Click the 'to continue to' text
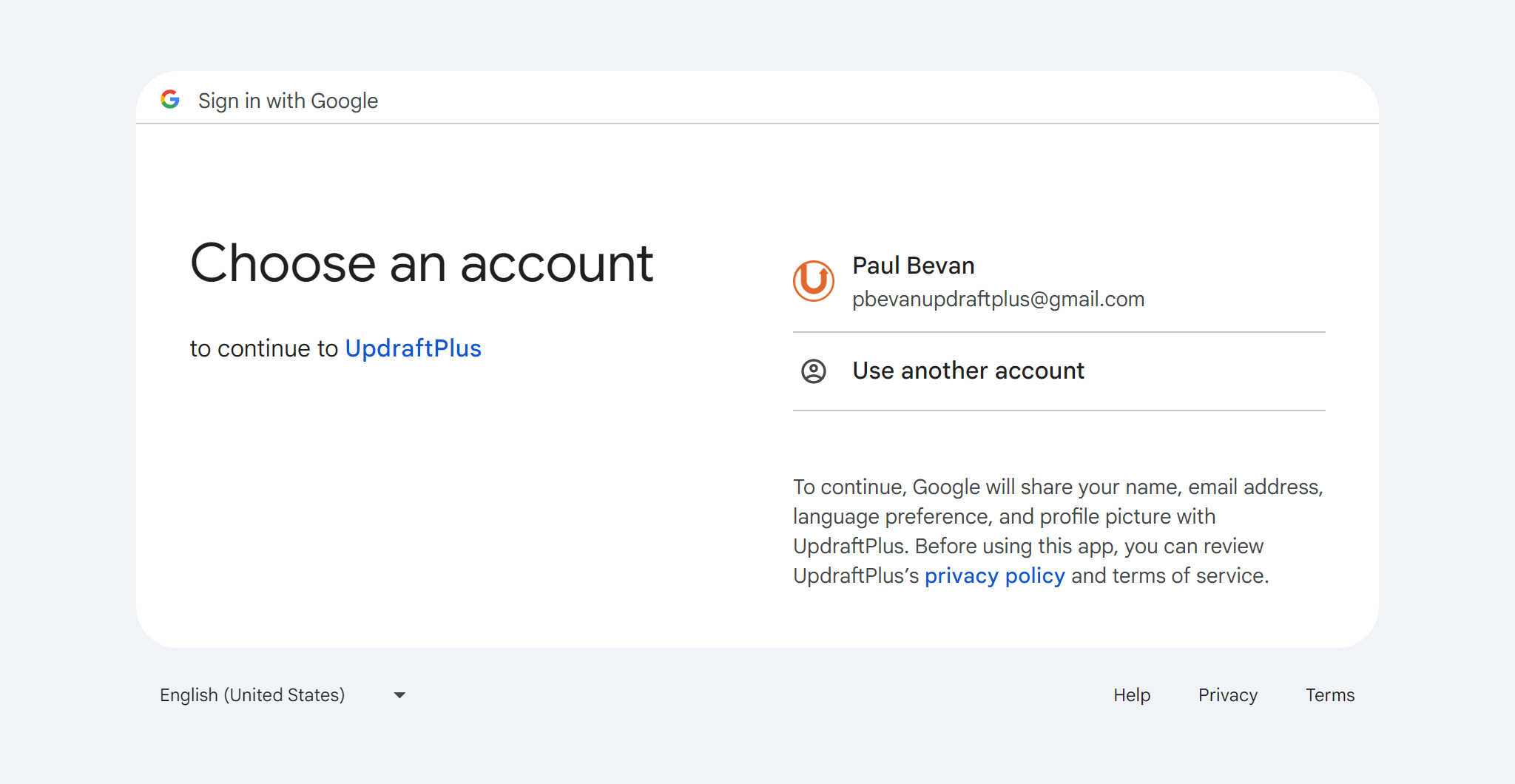The height and width of the screenshot is (784, 1515). pos(263,348)
